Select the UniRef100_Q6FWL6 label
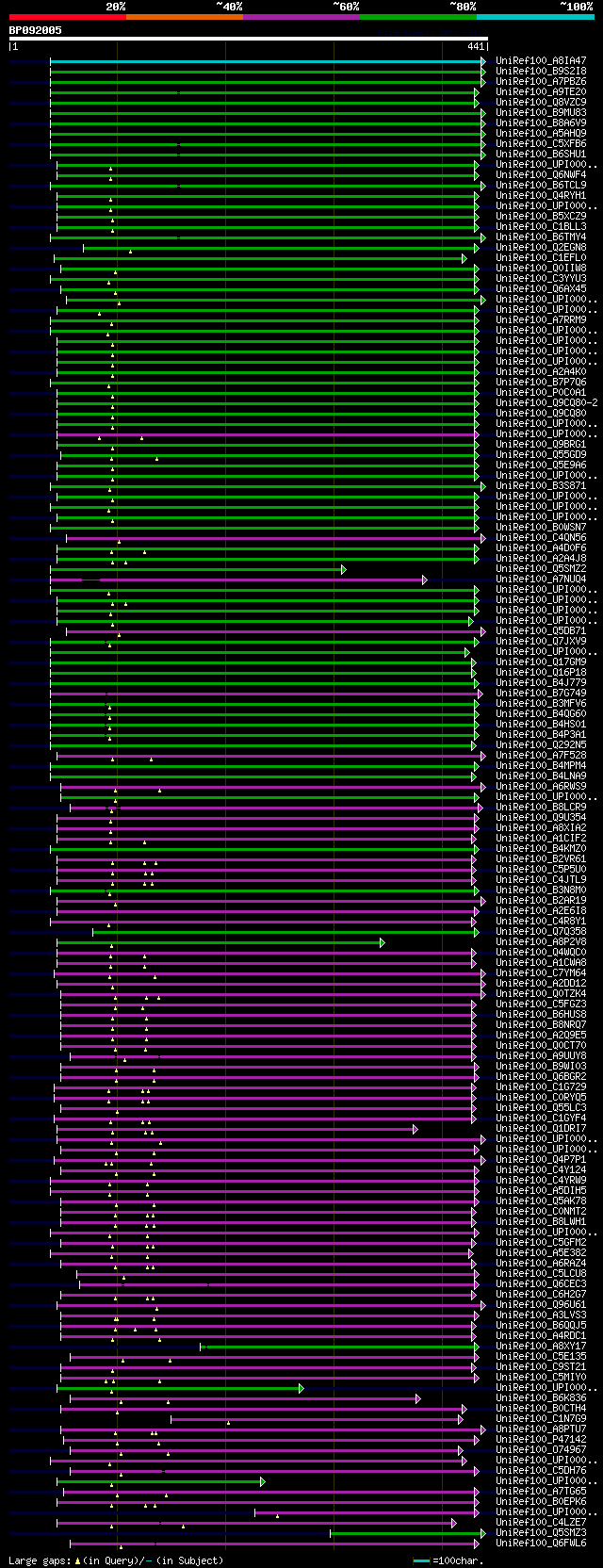 pos(541,1543)
